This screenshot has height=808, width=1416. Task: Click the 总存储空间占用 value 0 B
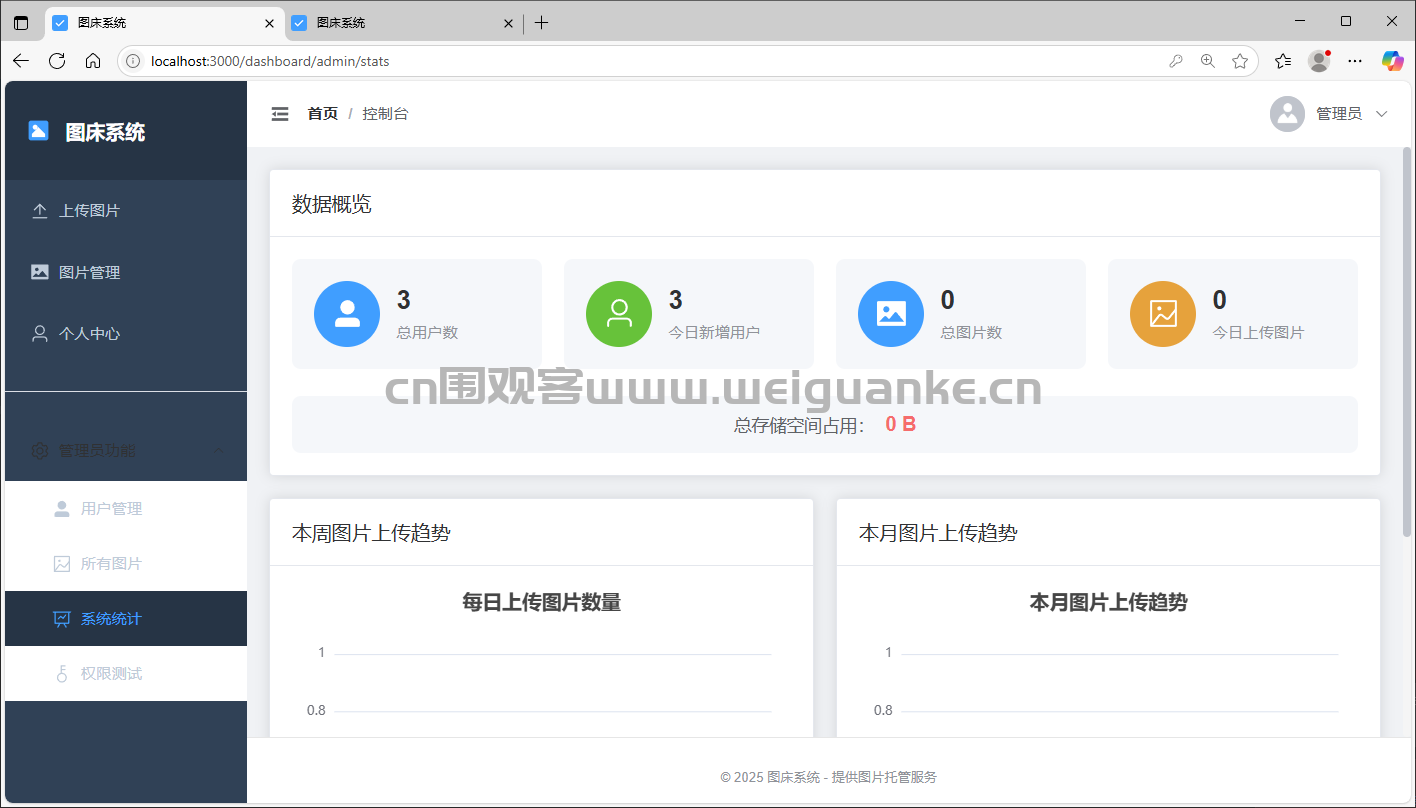(901, 424)
